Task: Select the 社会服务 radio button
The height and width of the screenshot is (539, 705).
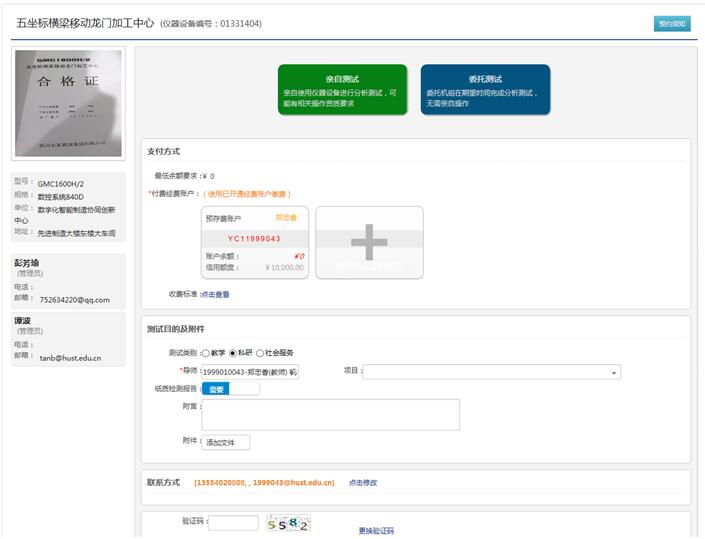Action: [261, 353]
